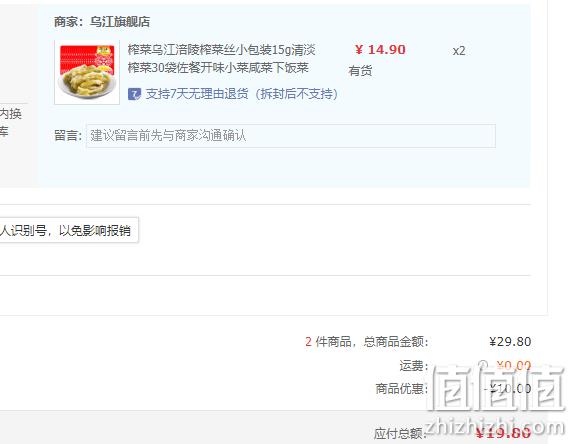Click into the 留言 message input field

[291, 136]
